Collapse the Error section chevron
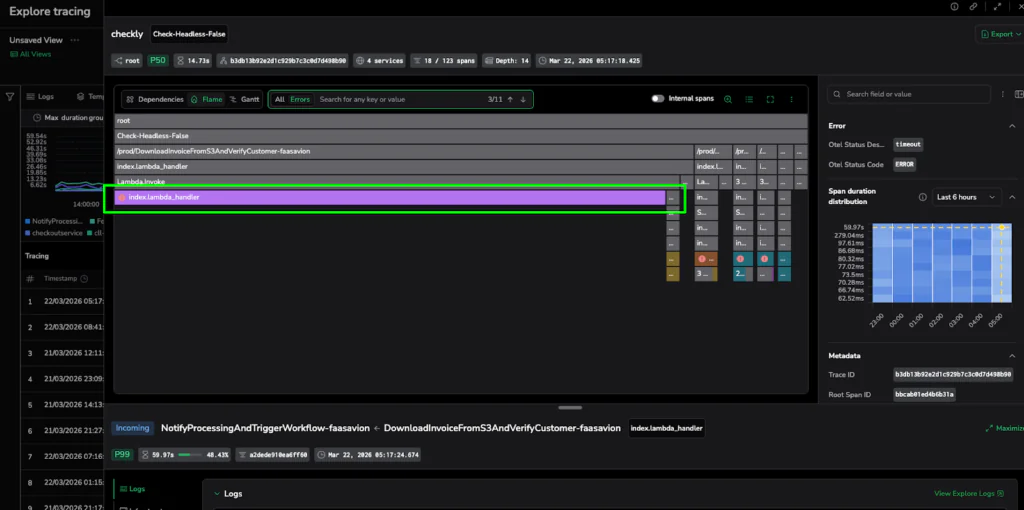This screenshot has width=1024, height=510. click(x=1013, y=125)
